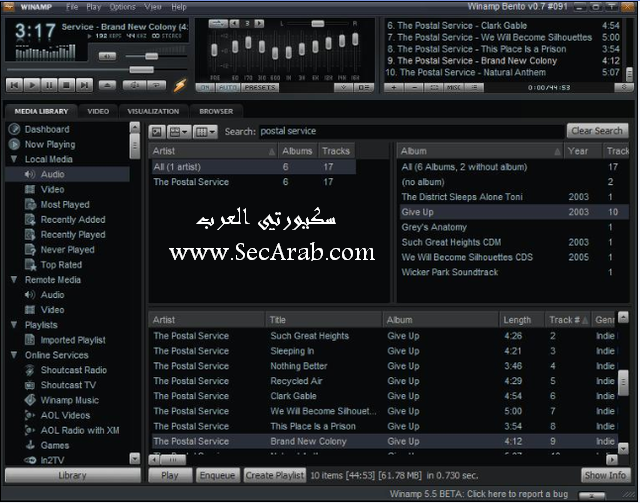The width and height of the screenshot is (640, 503).
Task: Click the next arrow beside number 3
Action: (x=259, y=23)
